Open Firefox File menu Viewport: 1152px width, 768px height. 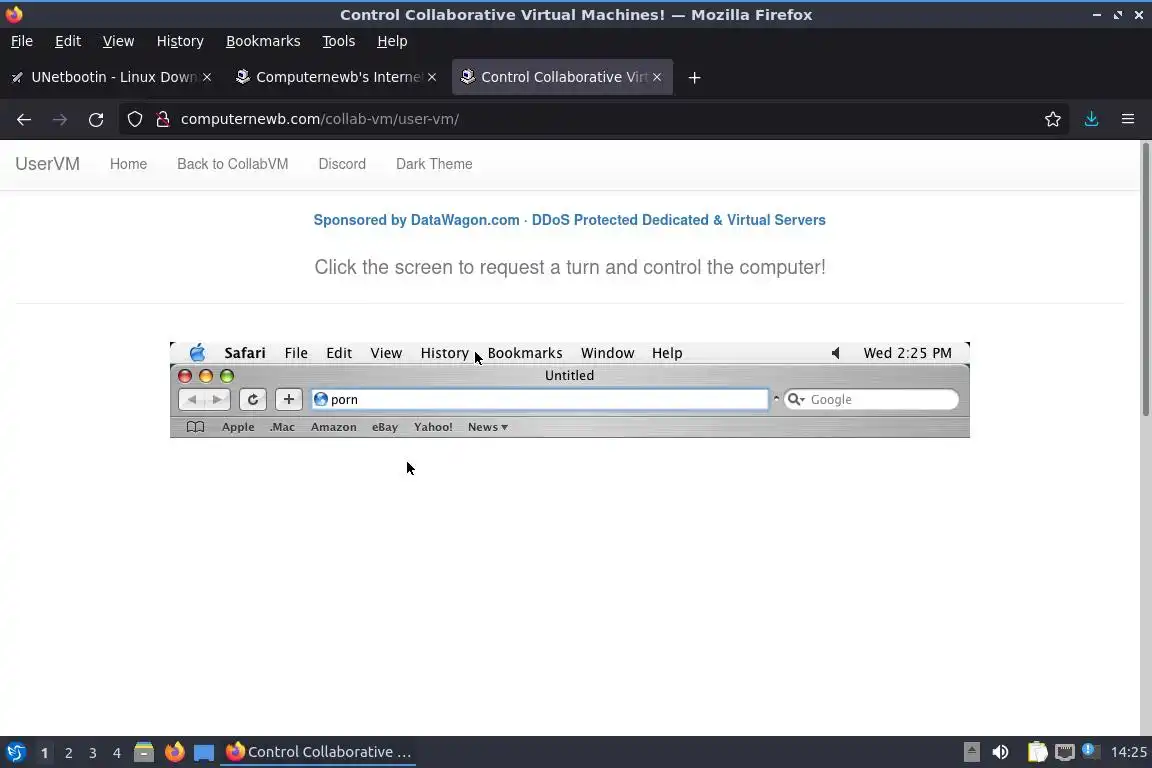[22, 41]
